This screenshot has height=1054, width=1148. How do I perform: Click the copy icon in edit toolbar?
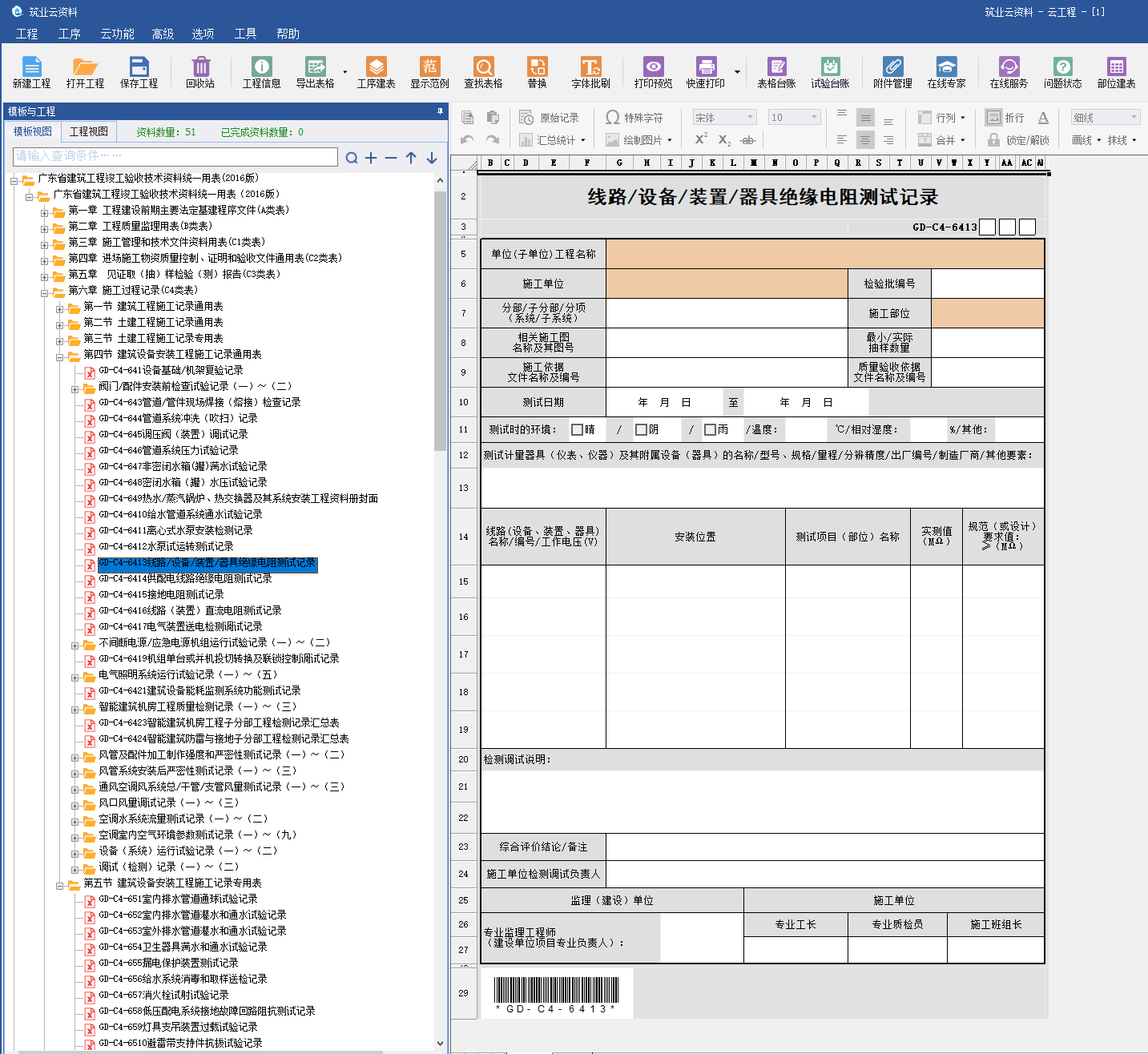tap(468, 118)
